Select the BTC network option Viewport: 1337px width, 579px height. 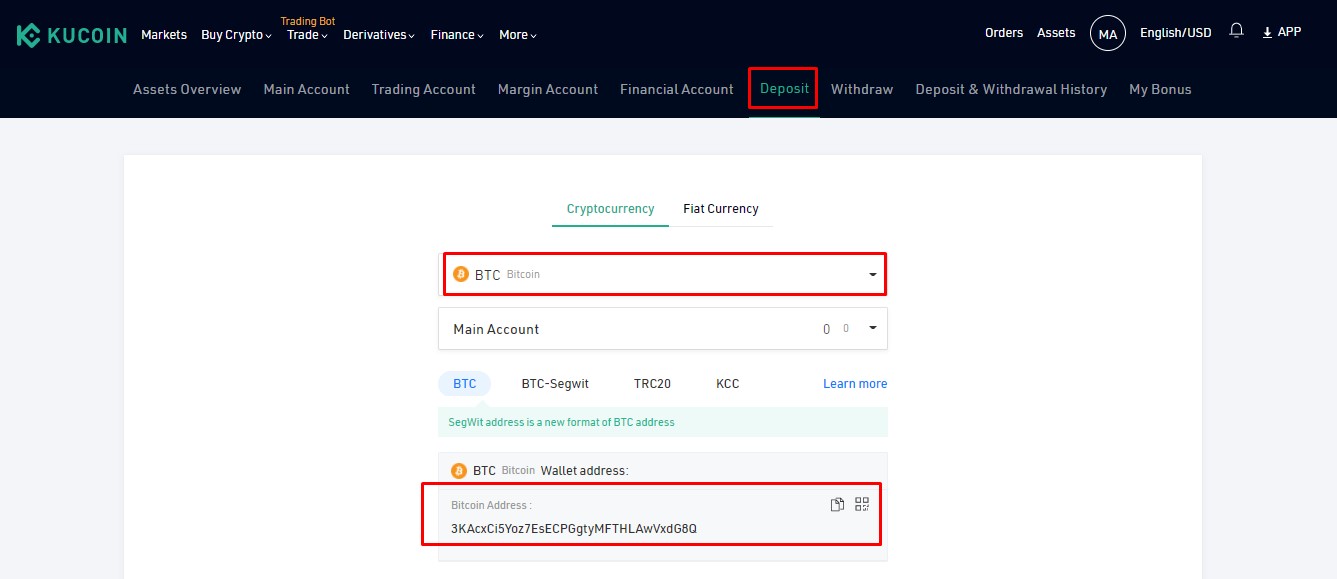(x=465, y=384)
